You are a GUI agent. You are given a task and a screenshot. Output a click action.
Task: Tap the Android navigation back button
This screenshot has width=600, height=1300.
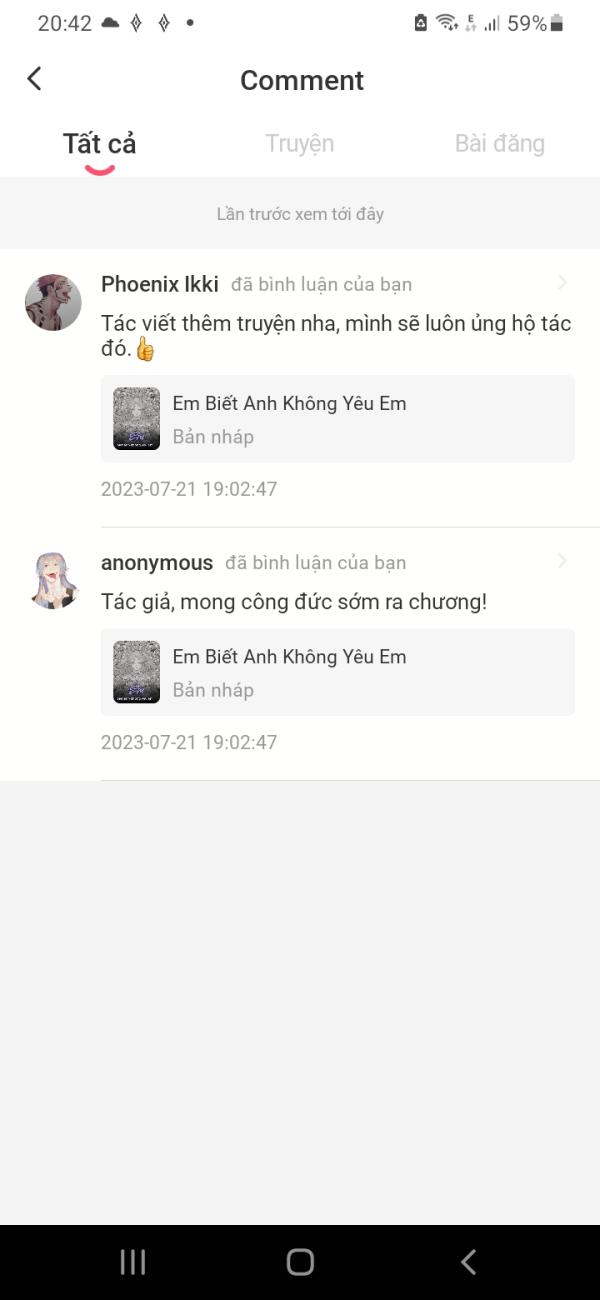[468, 1262]
